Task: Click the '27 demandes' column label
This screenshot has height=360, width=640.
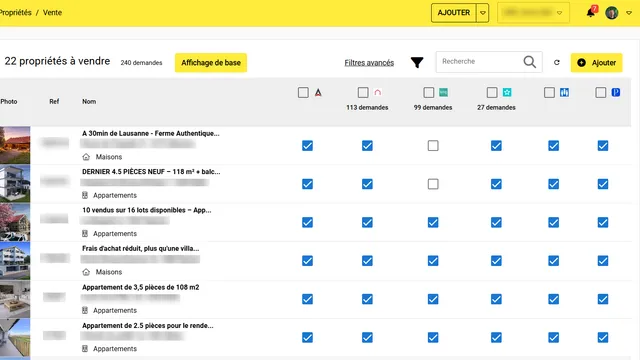Action: (496, 107)
